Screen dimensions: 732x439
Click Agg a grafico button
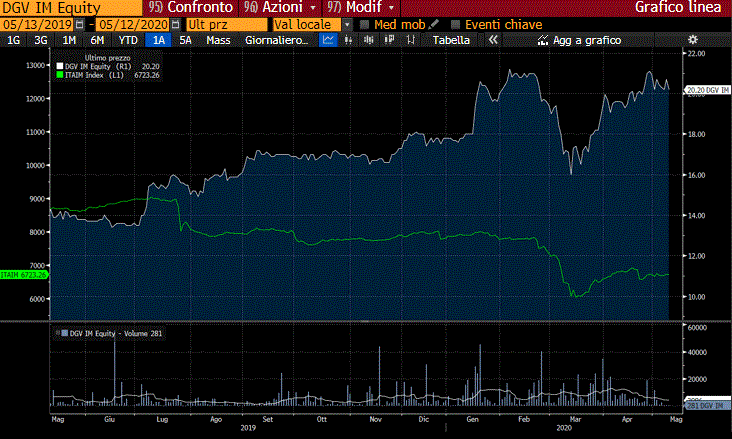(x=579, y=40)
